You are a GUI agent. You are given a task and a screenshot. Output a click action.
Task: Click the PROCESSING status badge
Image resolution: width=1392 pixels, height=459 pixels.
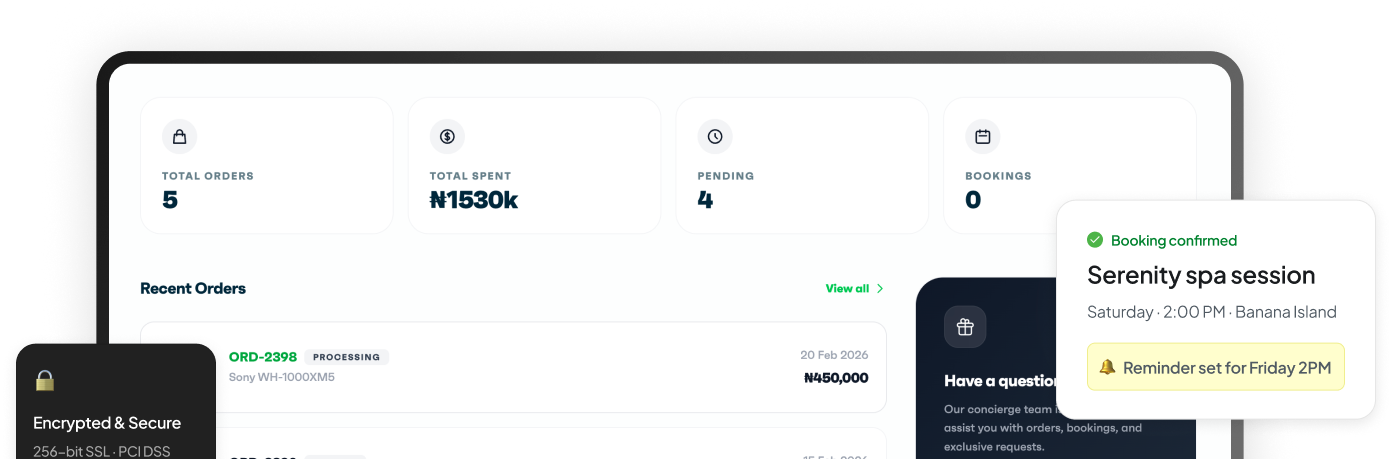pos(347,357)
